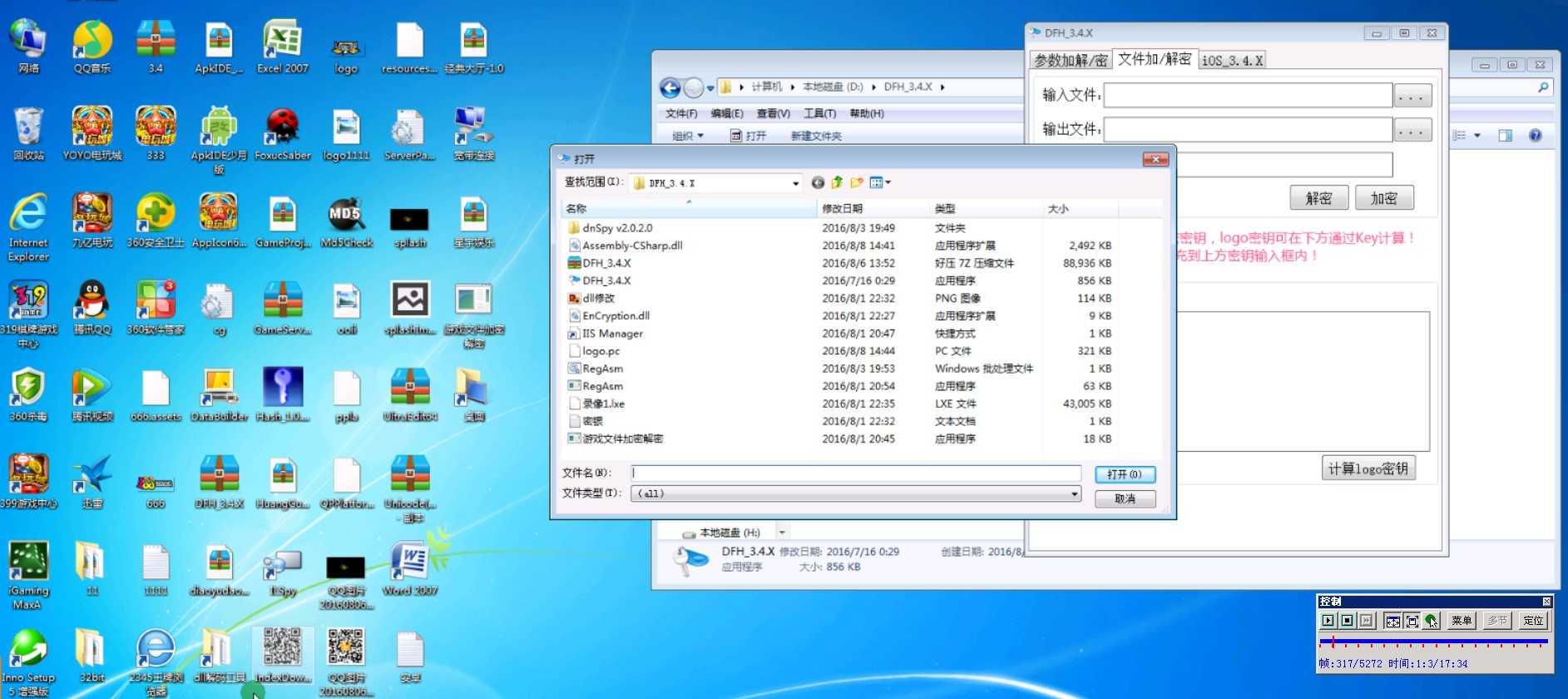
Task: Click the fast-forward button in the 控制 panel
Action: point(1366,621)
